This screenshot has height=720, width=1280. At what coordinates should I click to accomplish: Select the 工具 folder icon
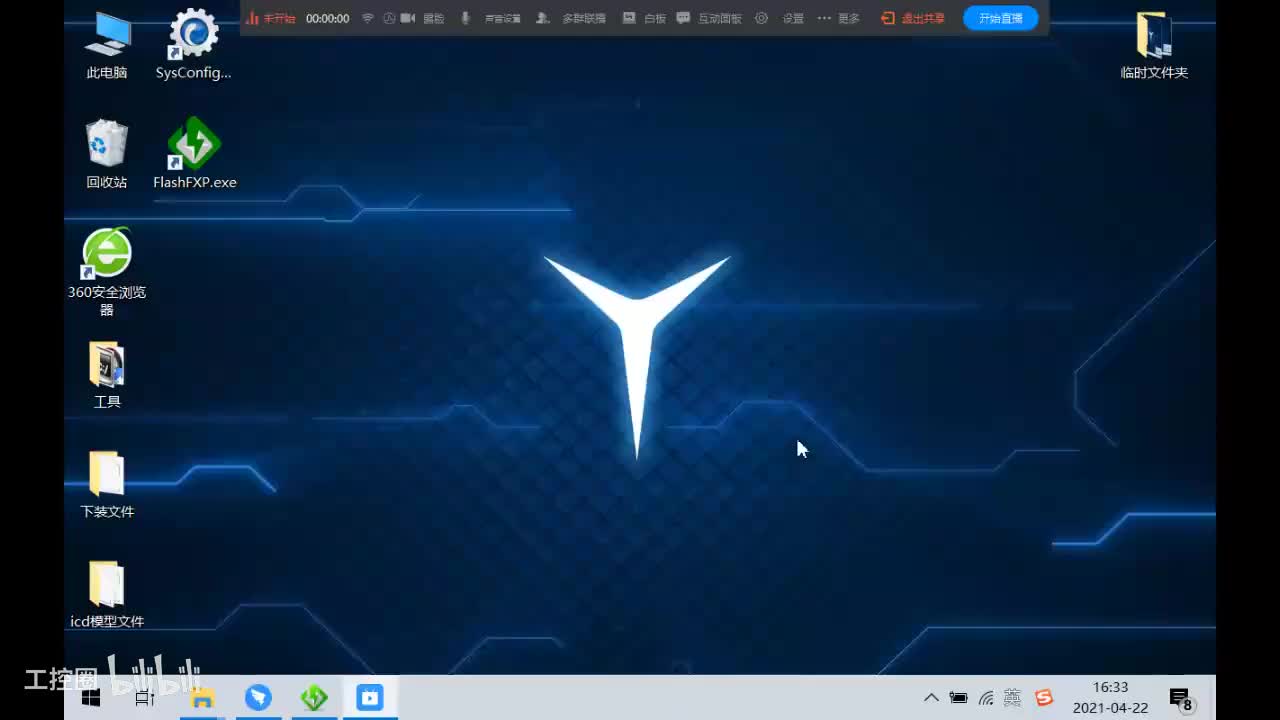107,375
